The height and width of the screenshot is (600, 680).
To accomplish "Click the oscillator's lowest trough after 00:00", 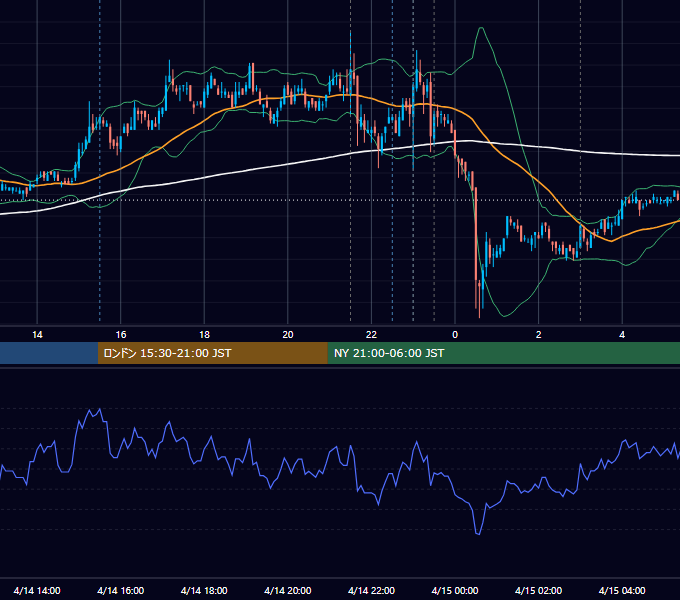I will tap(478, 534).
